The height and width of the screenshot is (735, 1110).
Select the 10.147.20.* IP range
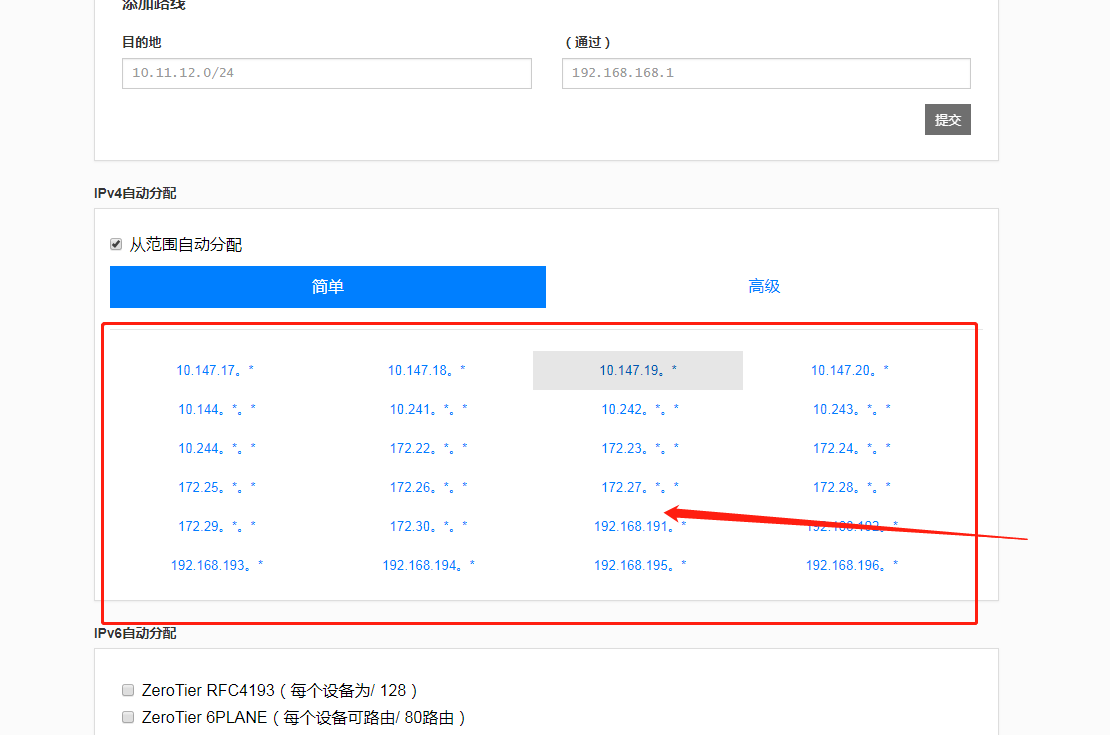850,370
